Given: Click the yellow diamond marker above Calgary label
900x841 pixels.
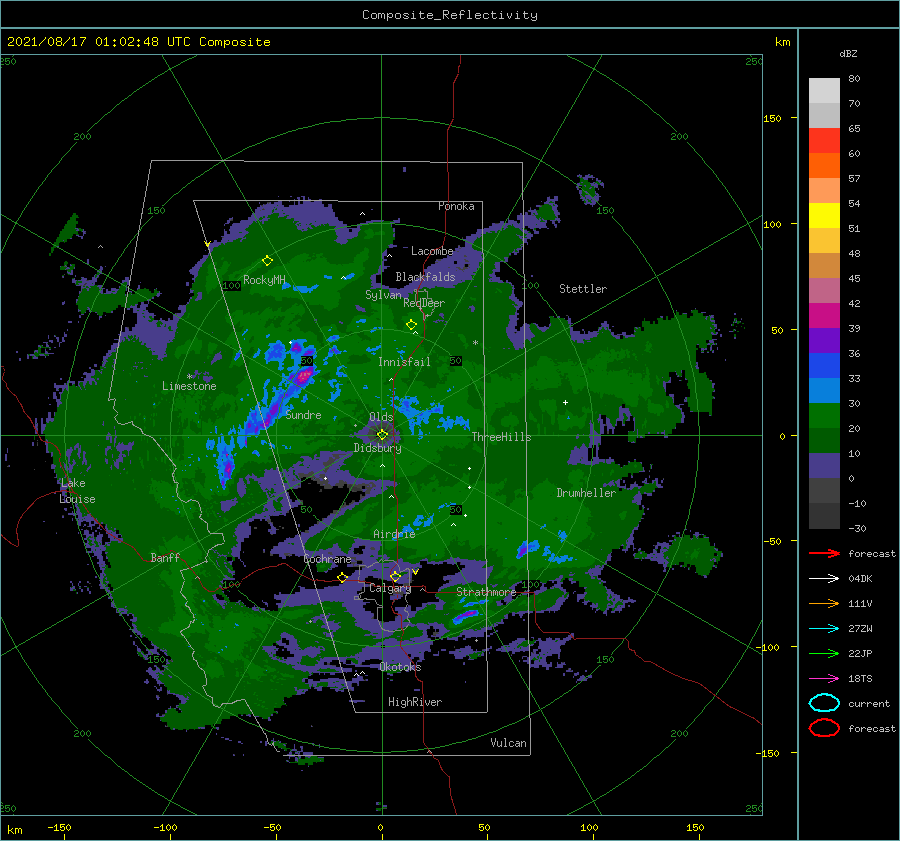Looking at the screenshot, I should 395,576.
